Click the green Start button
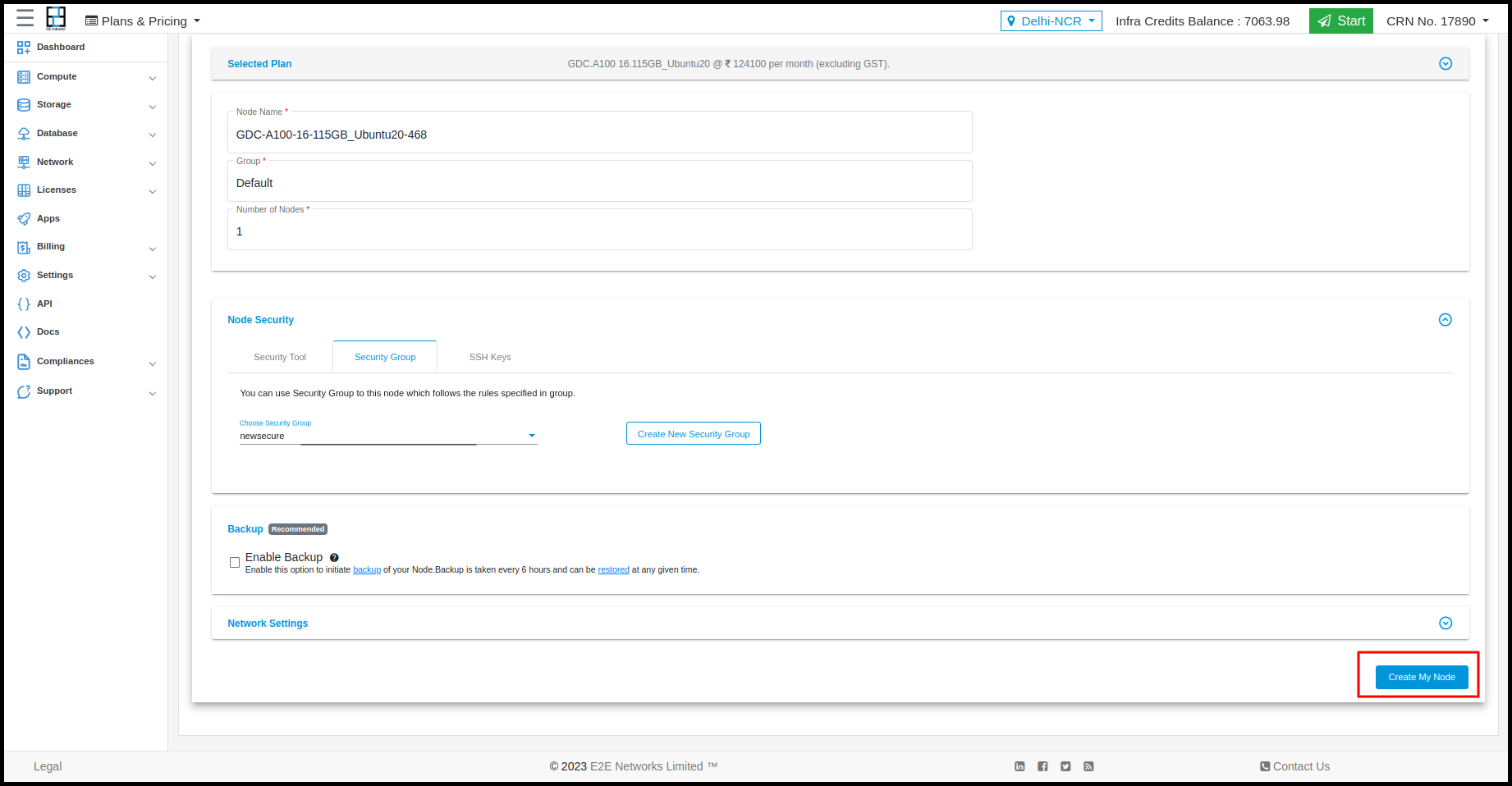Image resolution: width=1512 pixels, height=786 pixels. pos(1341,21)
